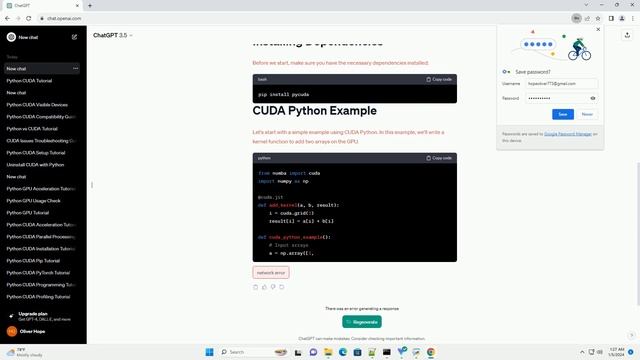Click the Windows taskbar Search box
The height and width of the screenshot is (360, 640).
253,352
